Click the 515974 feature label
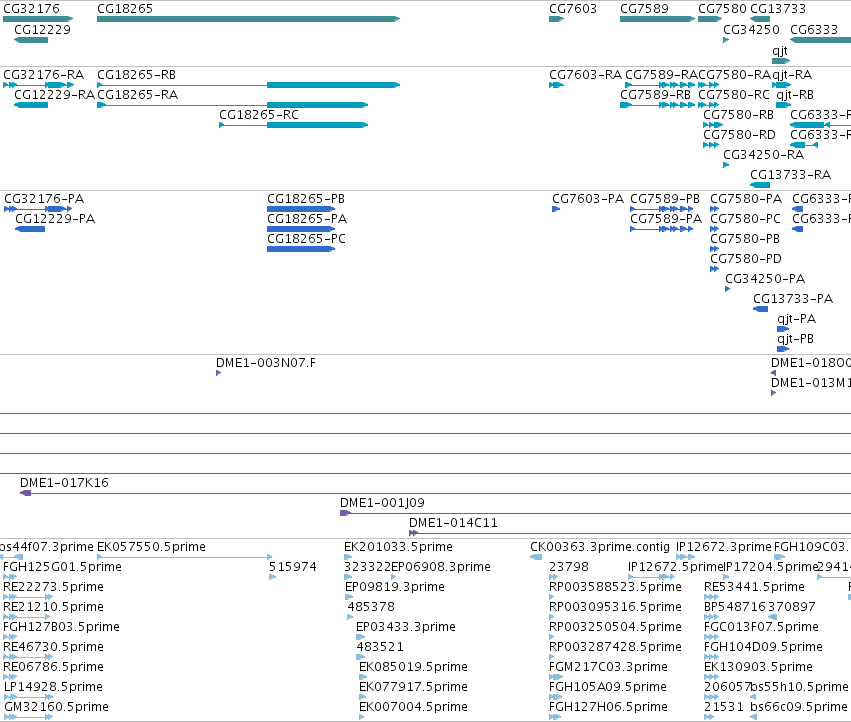 click(x=293, y=567)
